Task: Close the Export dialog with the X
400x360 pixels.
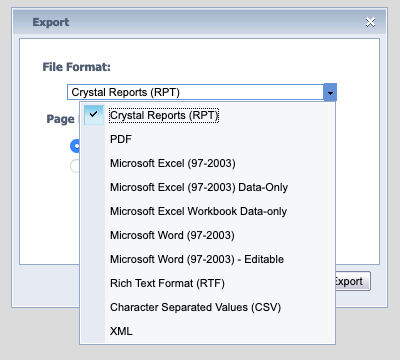Action: coord(370,22)
